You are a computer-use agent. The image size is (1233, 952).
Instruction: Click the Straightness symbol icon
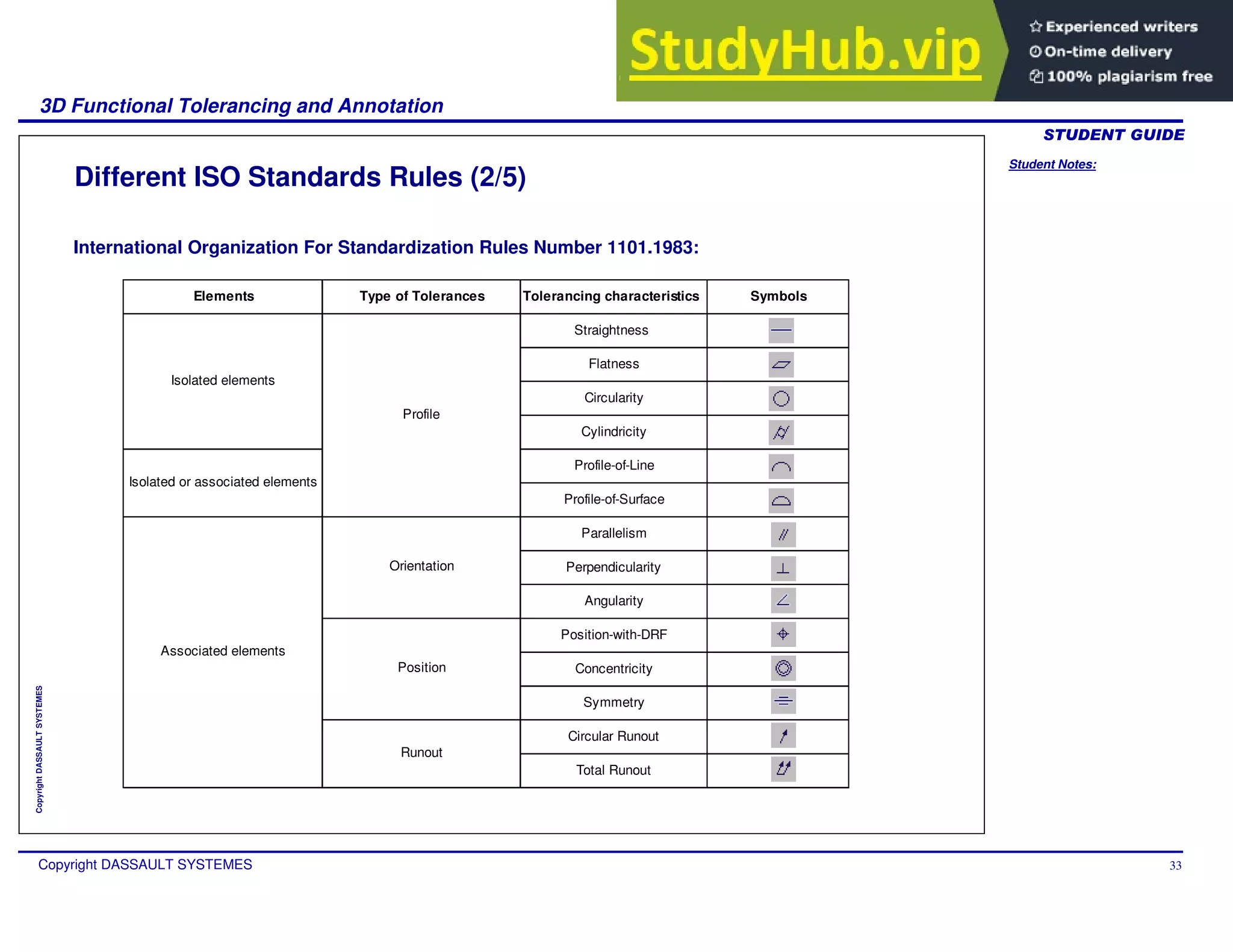click(x=781, y=330)
